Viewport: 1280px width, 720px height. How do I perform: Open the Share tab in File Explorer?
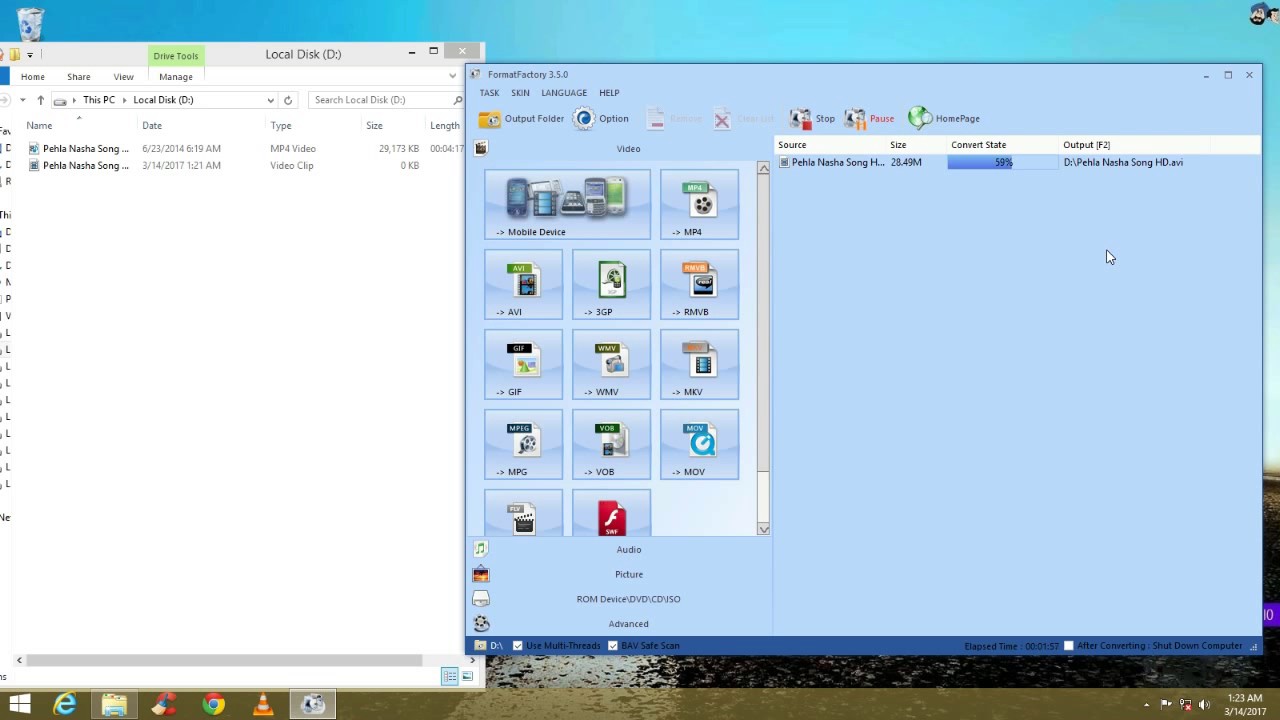click(x=79, y=77)
